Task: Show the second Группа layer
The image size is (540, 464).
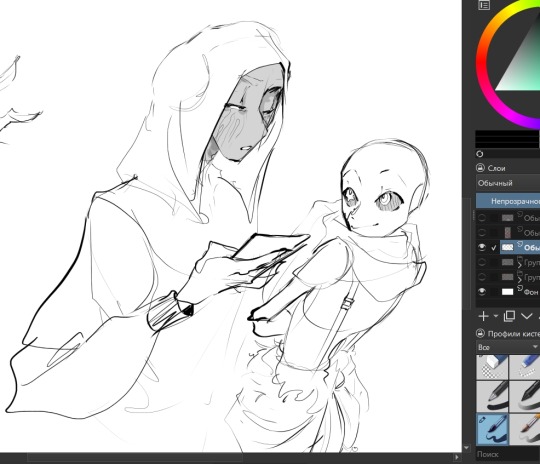Action: coord(482,277)
